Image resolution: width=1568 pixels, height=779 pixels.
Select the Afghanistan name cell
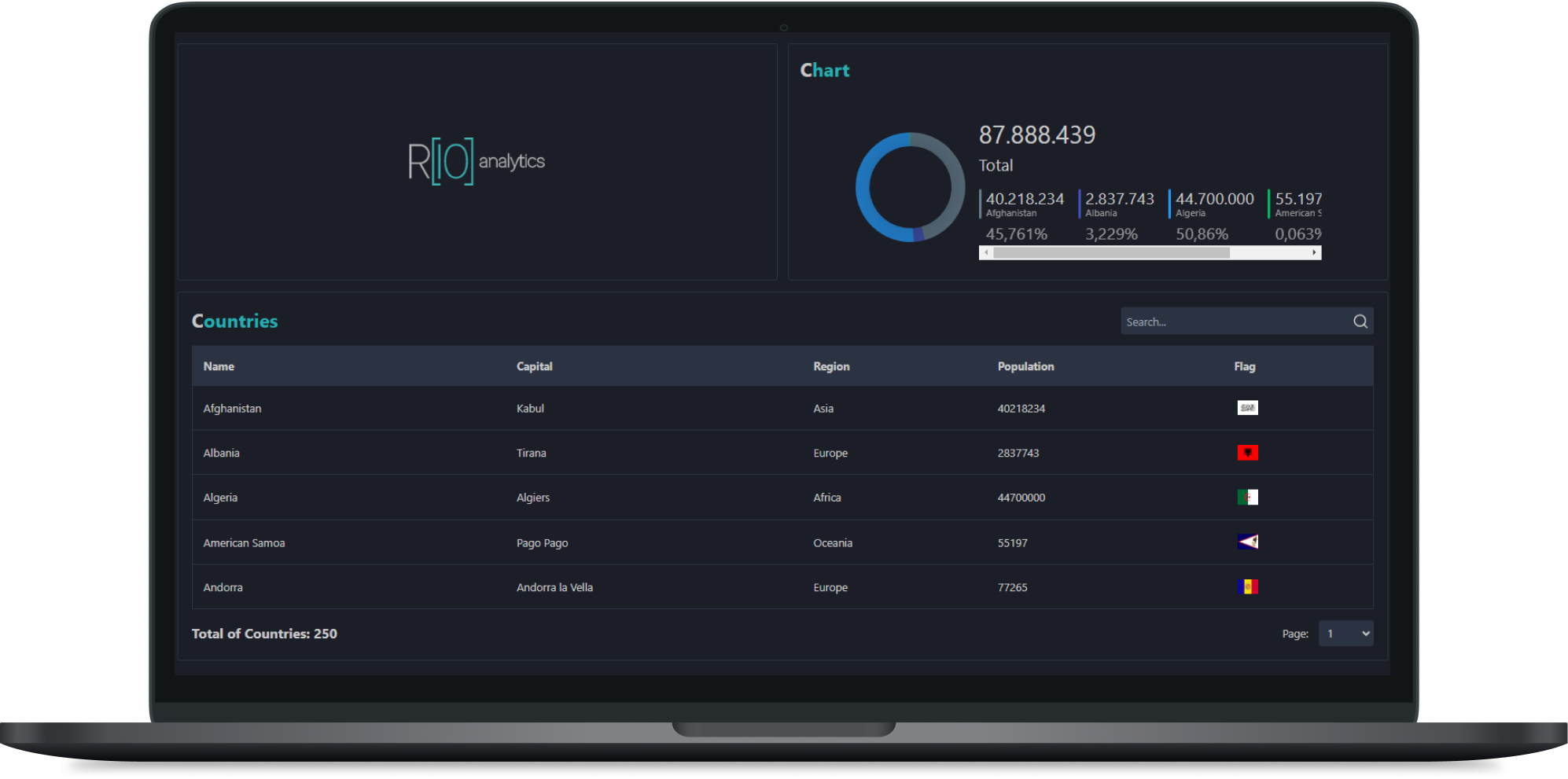232,409
